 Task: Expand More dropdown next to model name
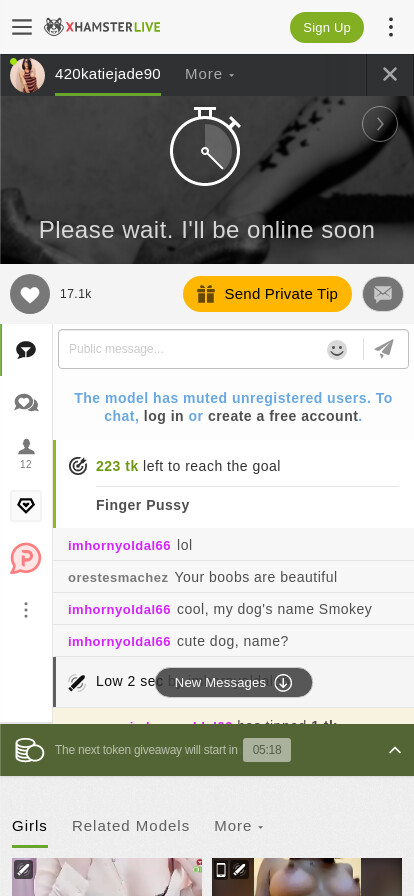pyautogui.click(x=209, y=74)
